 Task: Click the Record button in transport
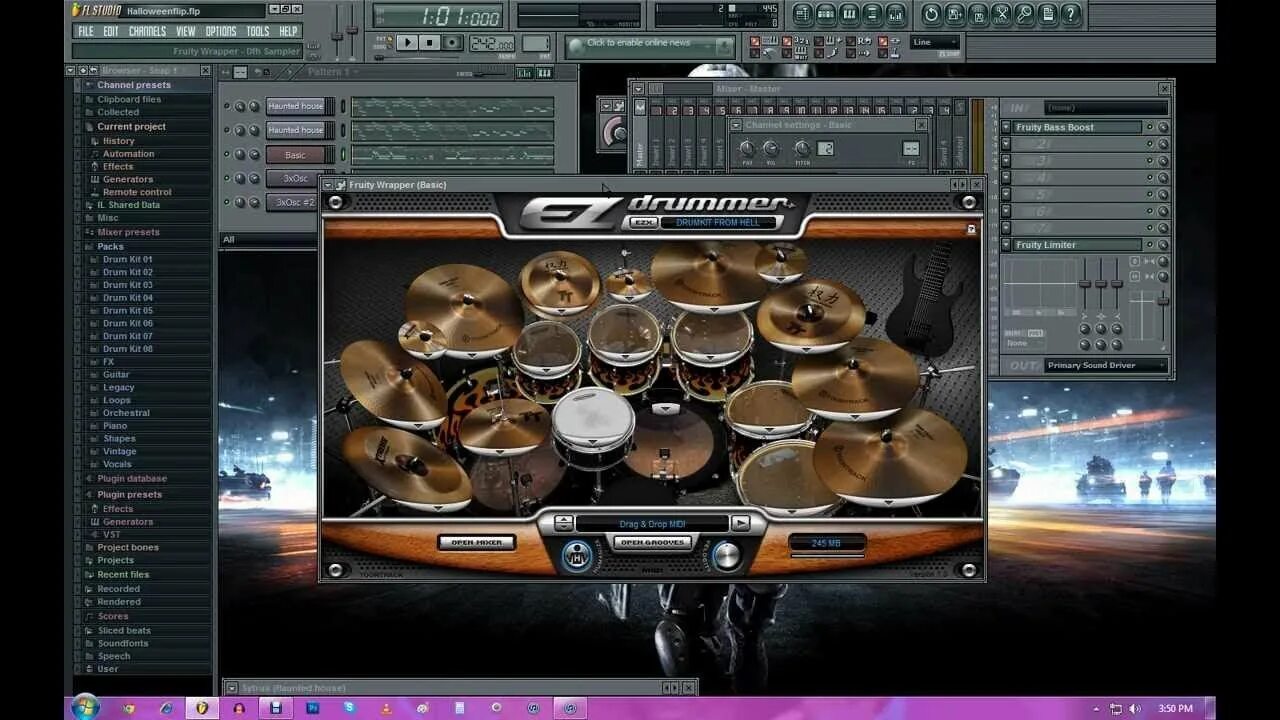(x=452, y=42)
